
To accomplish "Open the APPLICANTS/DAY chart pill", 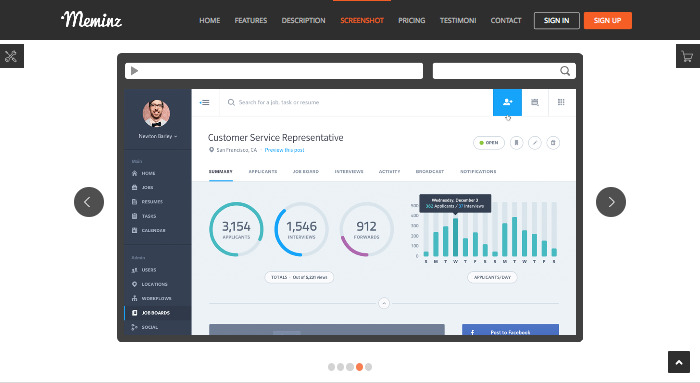I will tap(492, 277).
